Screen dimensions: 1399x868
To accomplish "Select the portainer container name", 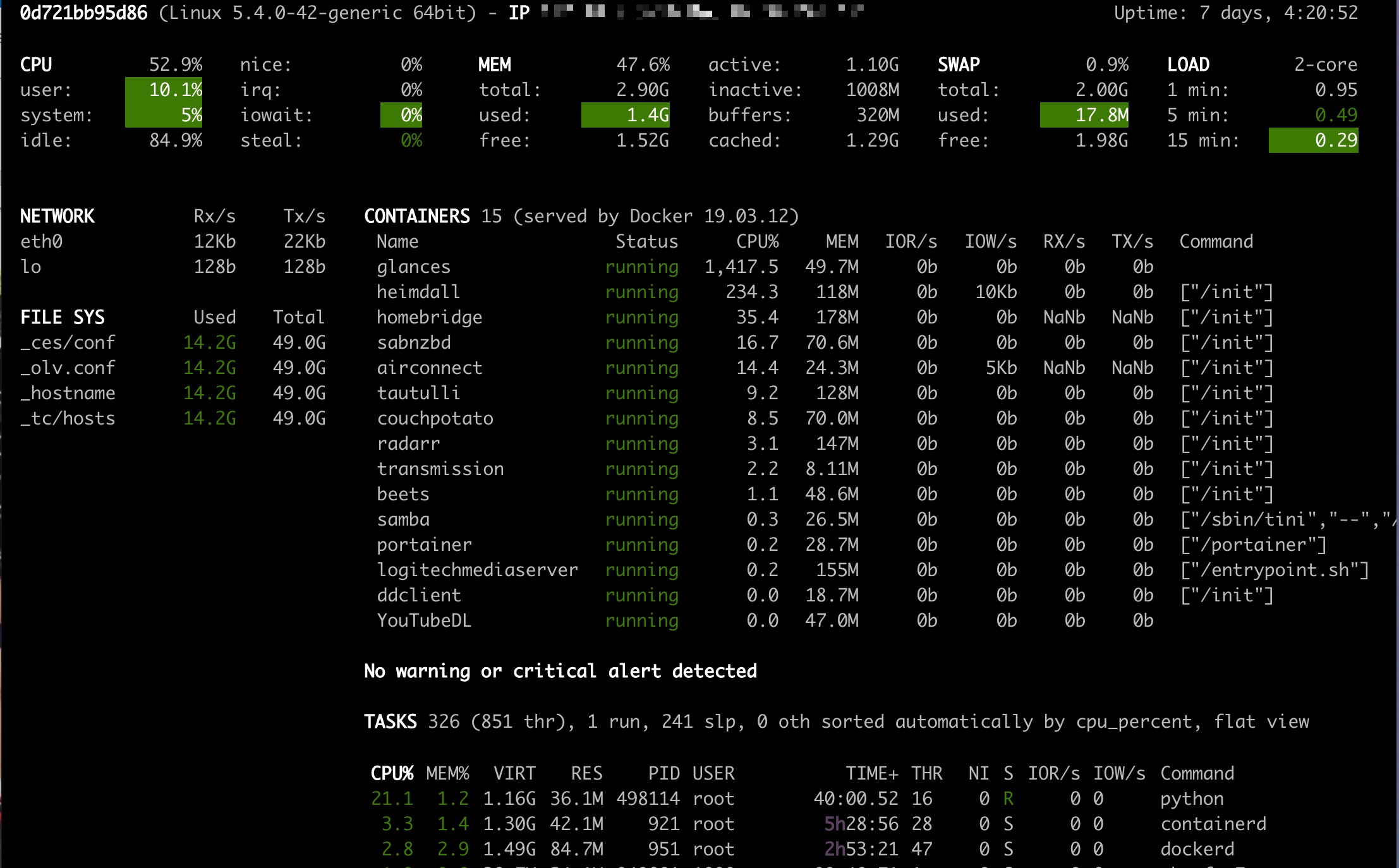I will click(425, 545).
